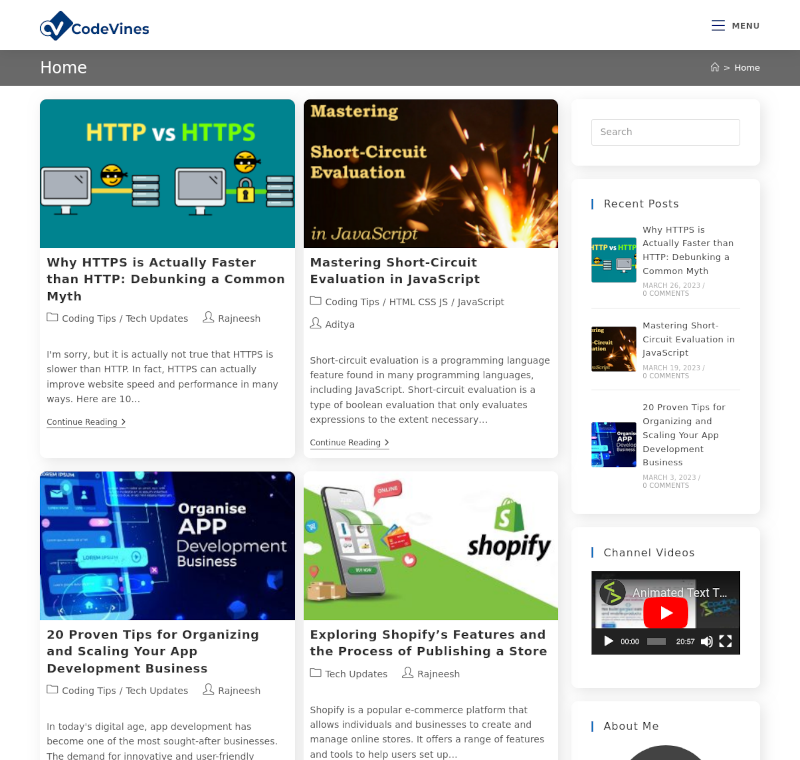Click the CodeVines logo
800x760 pixels.
click(94, 26)
